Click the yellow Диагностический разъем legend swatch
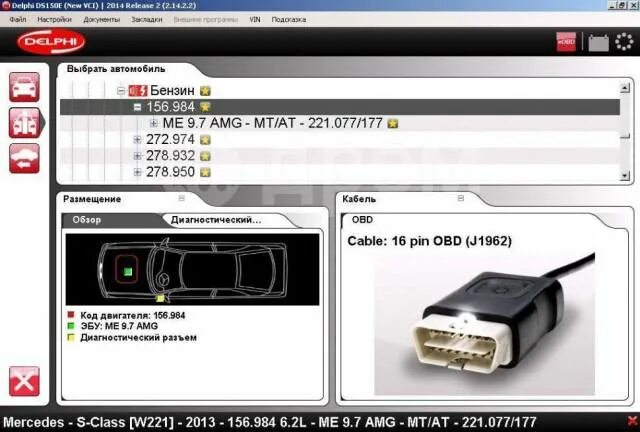640x432 pixels. coord(71,338)
